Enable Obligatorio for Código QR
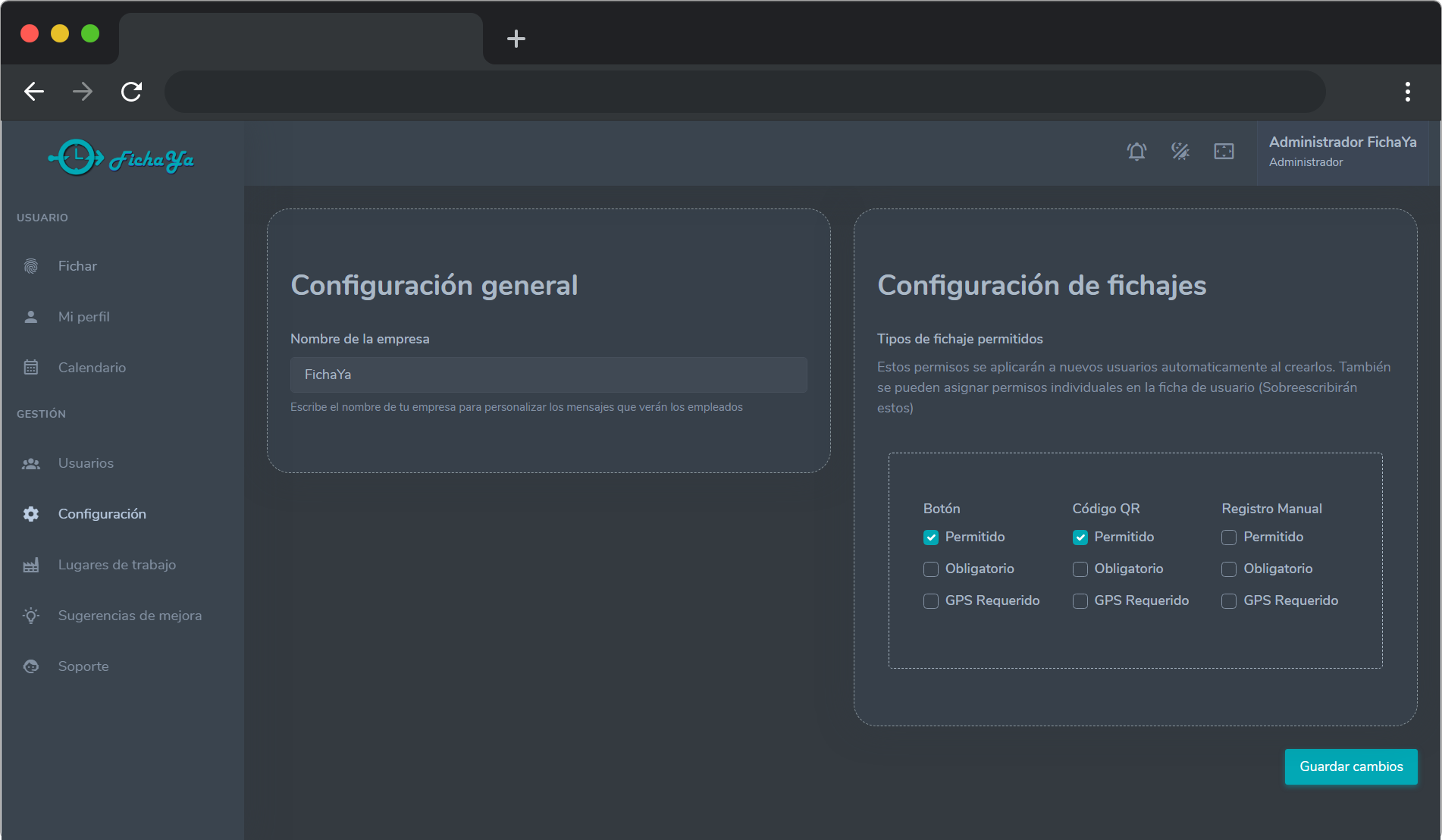This screenshot has width=1442, height=840. (x=1080, y=569)
